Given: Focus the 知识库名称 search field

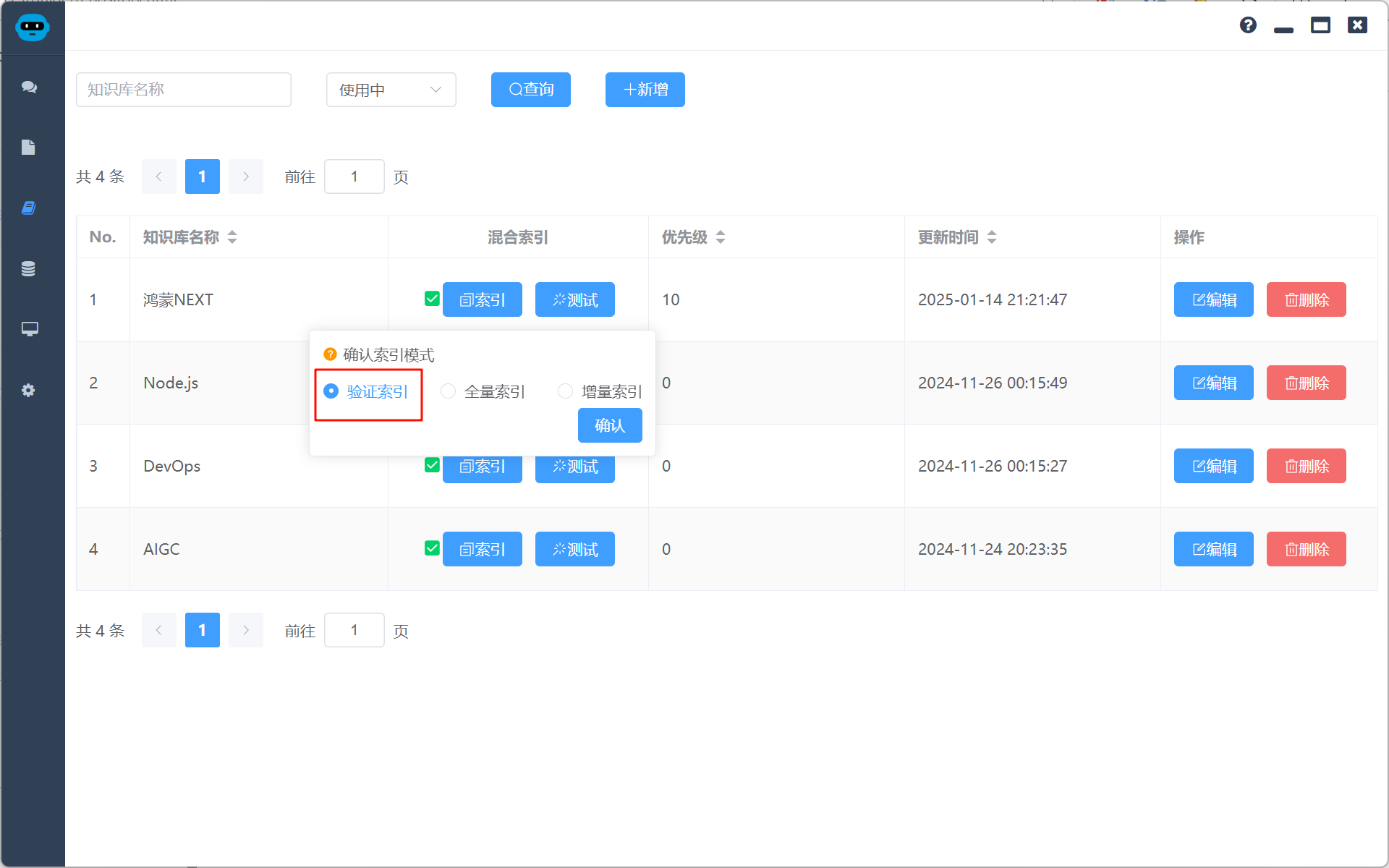Looking at the screenshot, I should [184, 90].
